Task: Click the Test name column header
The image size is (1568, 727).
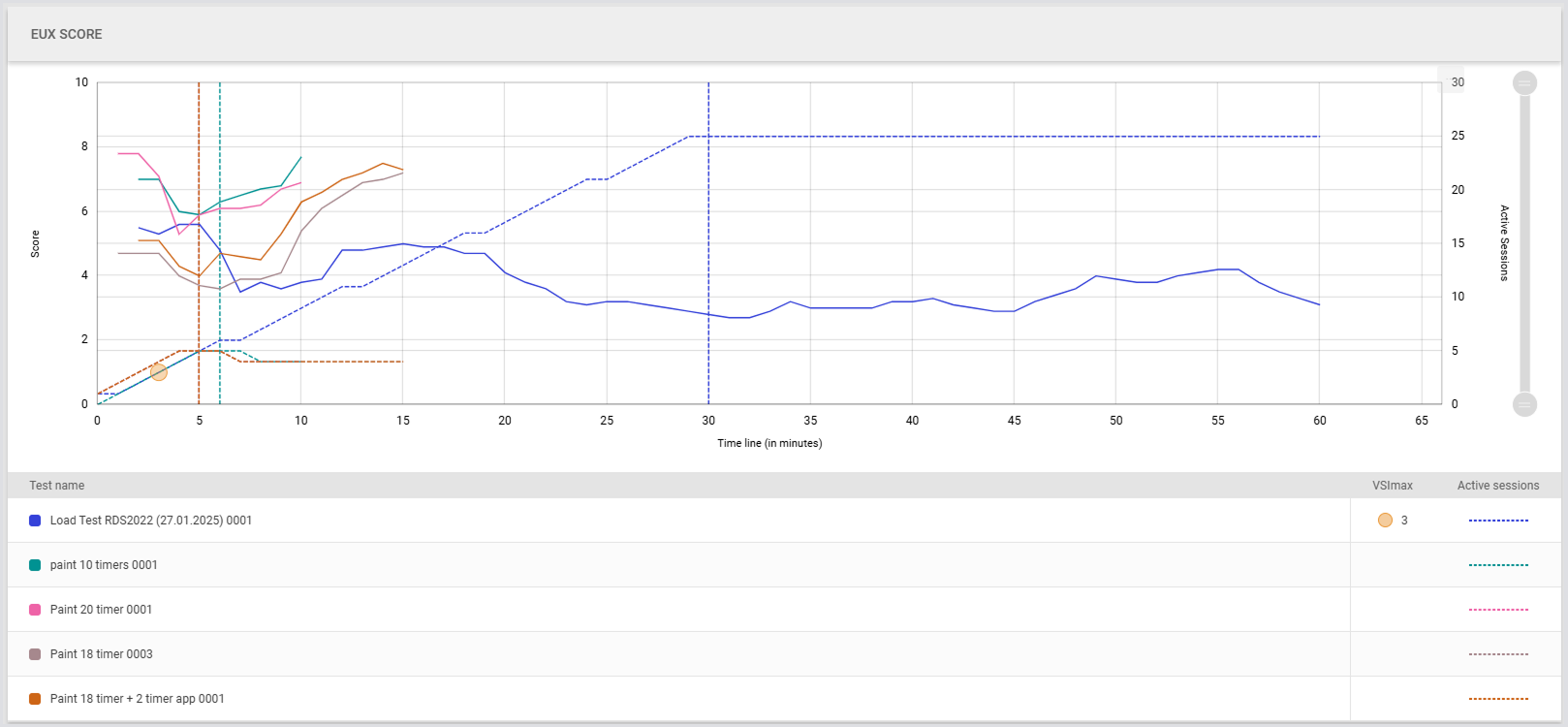Action: point(56,486)
